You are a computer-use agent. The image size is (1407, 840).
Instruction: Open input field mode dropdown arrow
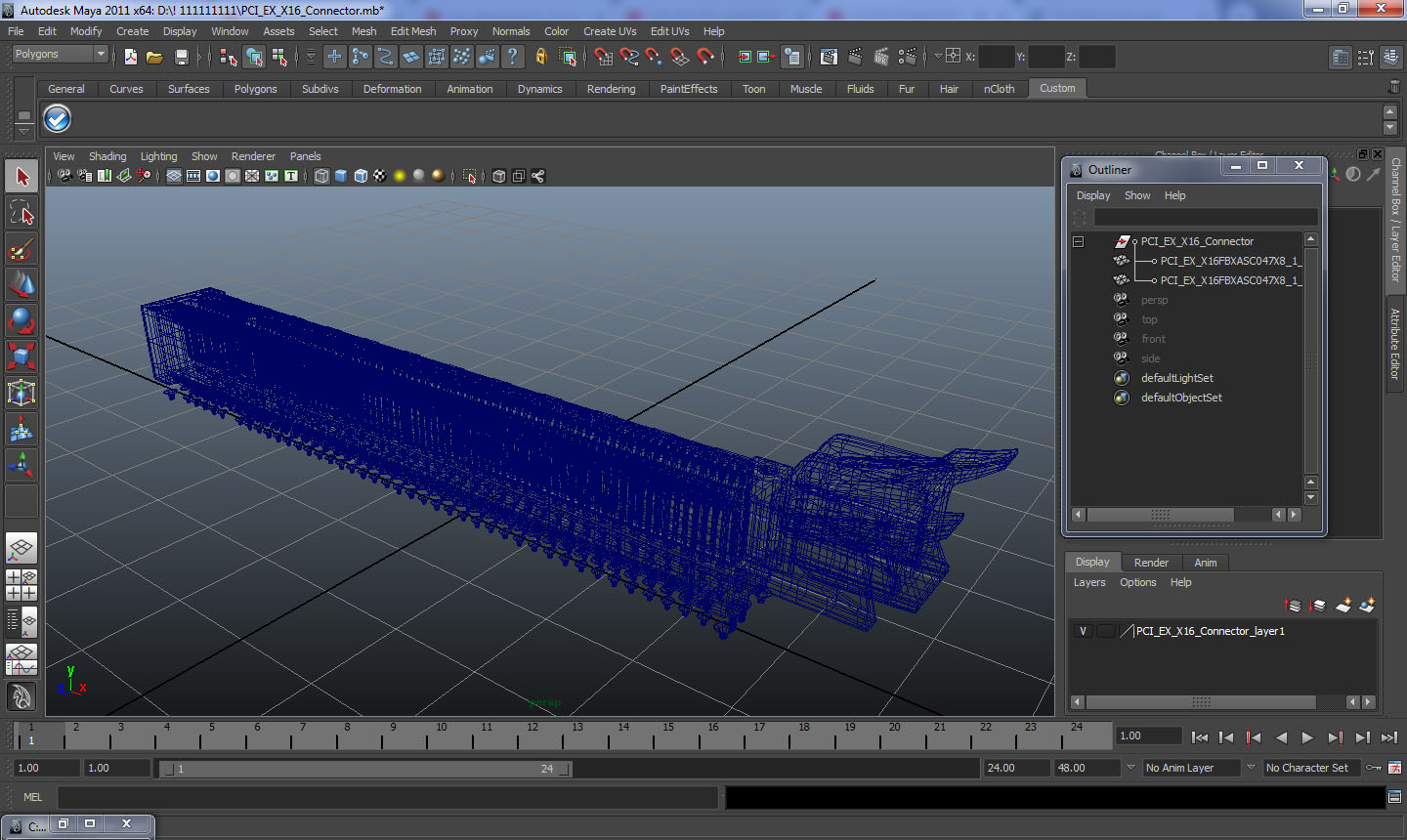[x=938, y=57]
